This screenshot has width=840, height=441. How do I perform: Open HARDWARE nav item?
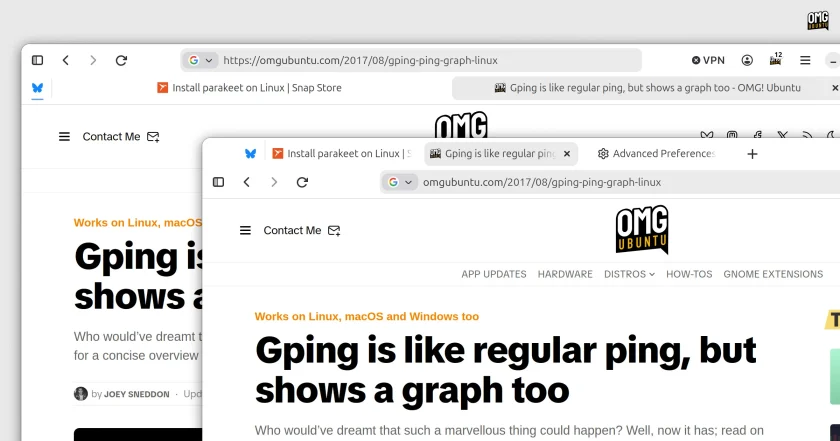[565, 274]
